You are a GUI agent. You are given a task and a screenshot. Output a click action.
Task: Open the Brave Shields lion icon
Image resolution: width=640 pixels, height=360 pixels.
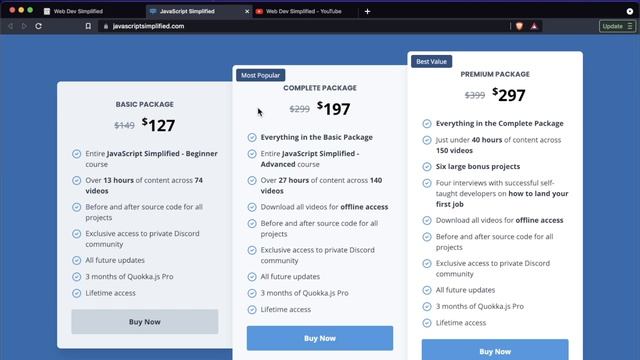(519, 26)
